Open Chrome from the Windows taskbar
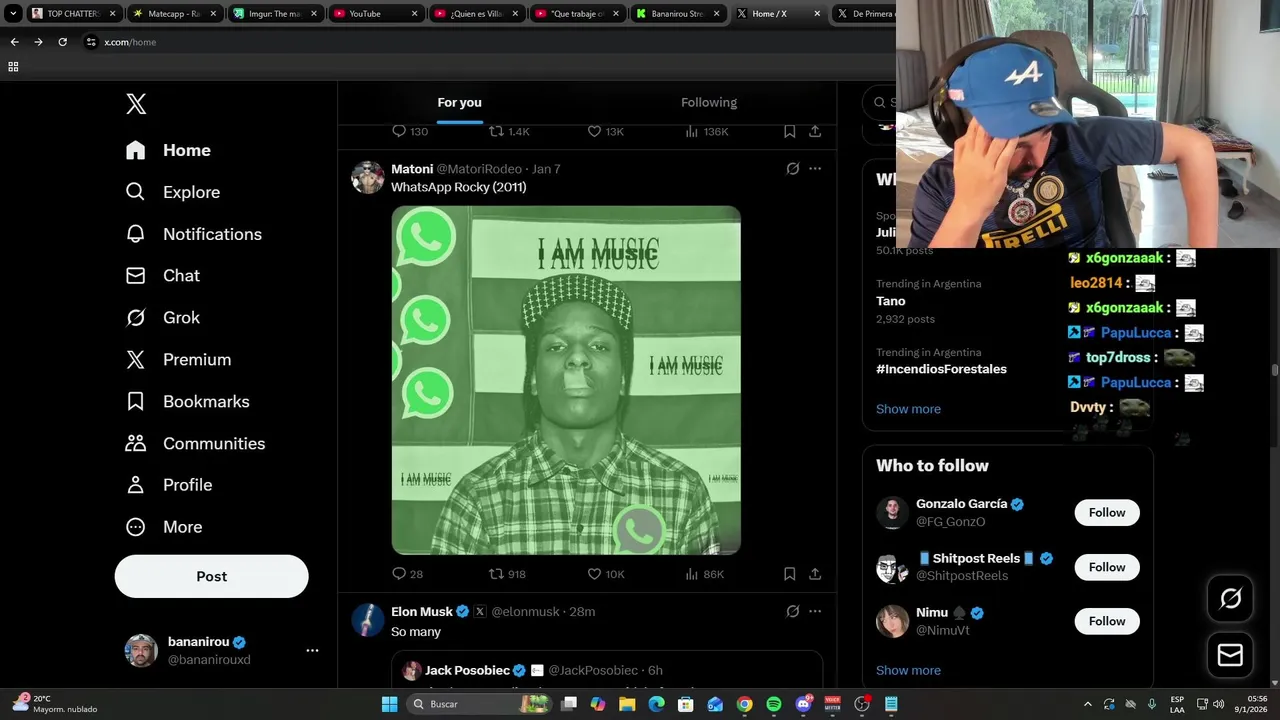Viewport: 1280px width, 720px height. (745, 704)
